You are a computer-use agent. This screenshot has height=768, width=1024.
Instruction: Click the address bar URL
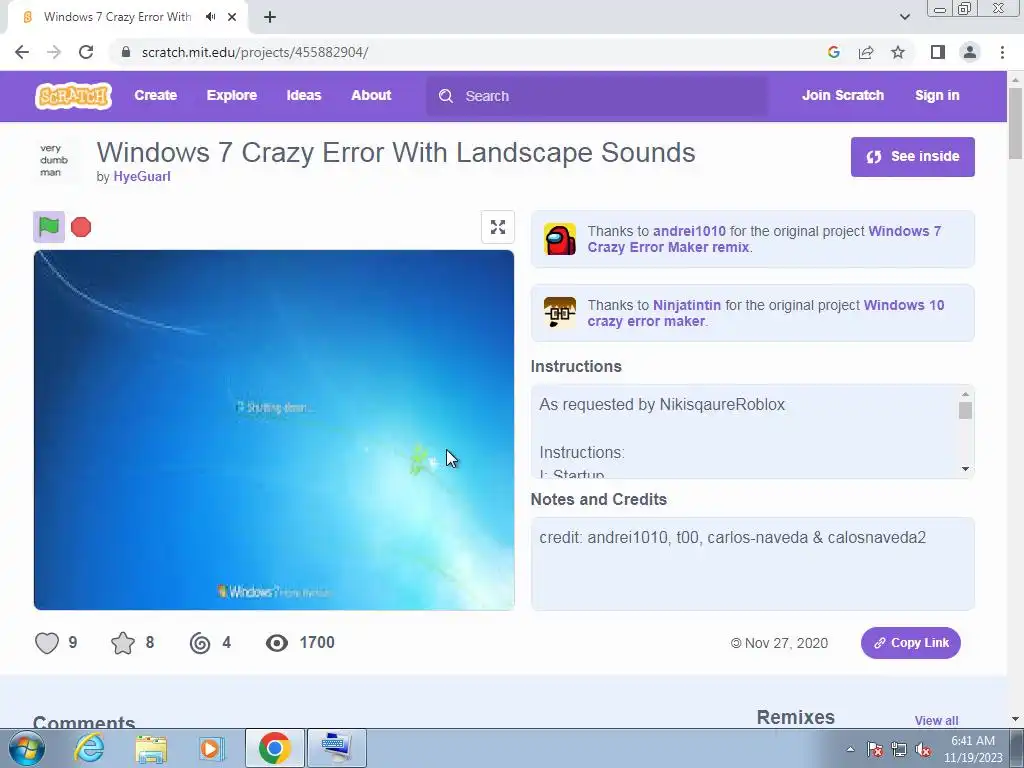(x=255, y=52)
